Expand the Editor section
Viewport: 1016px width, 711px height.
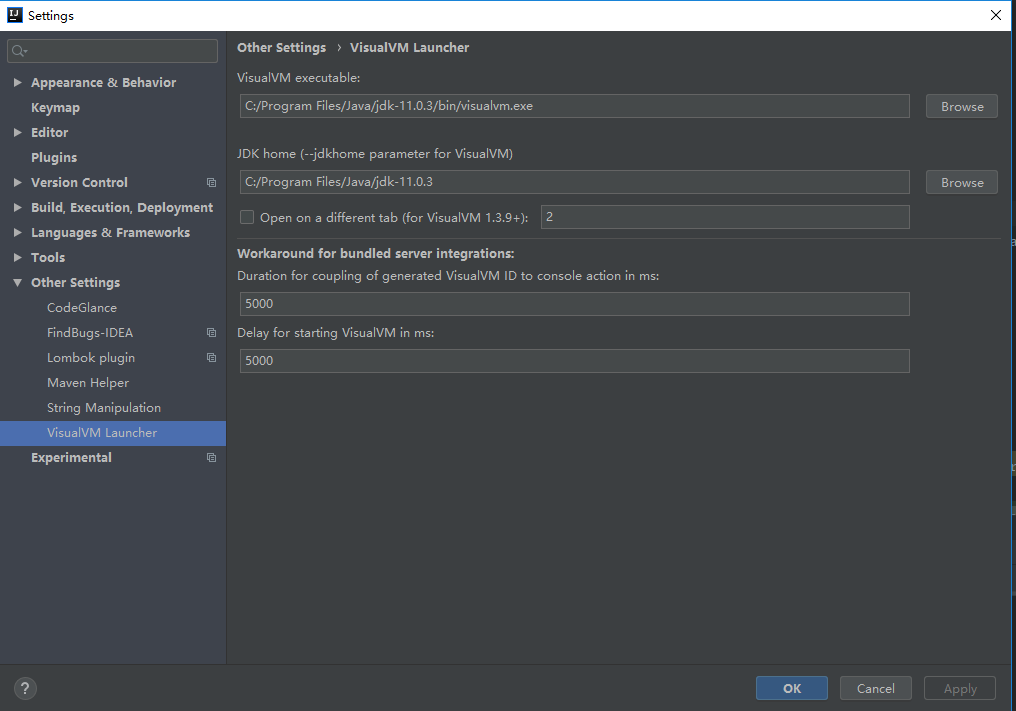pyautogui.click(x=17, y=132)
